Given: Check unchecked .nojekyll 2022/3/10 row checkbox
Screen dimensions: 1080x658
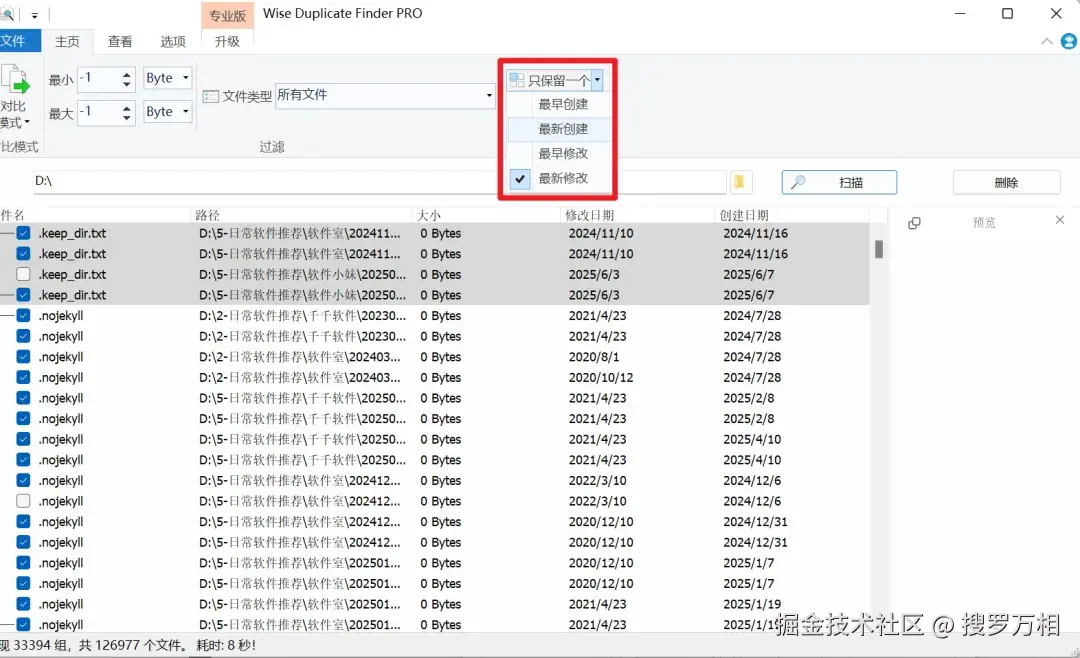Looking at the screenshot, I should click(x=23, y=502).
